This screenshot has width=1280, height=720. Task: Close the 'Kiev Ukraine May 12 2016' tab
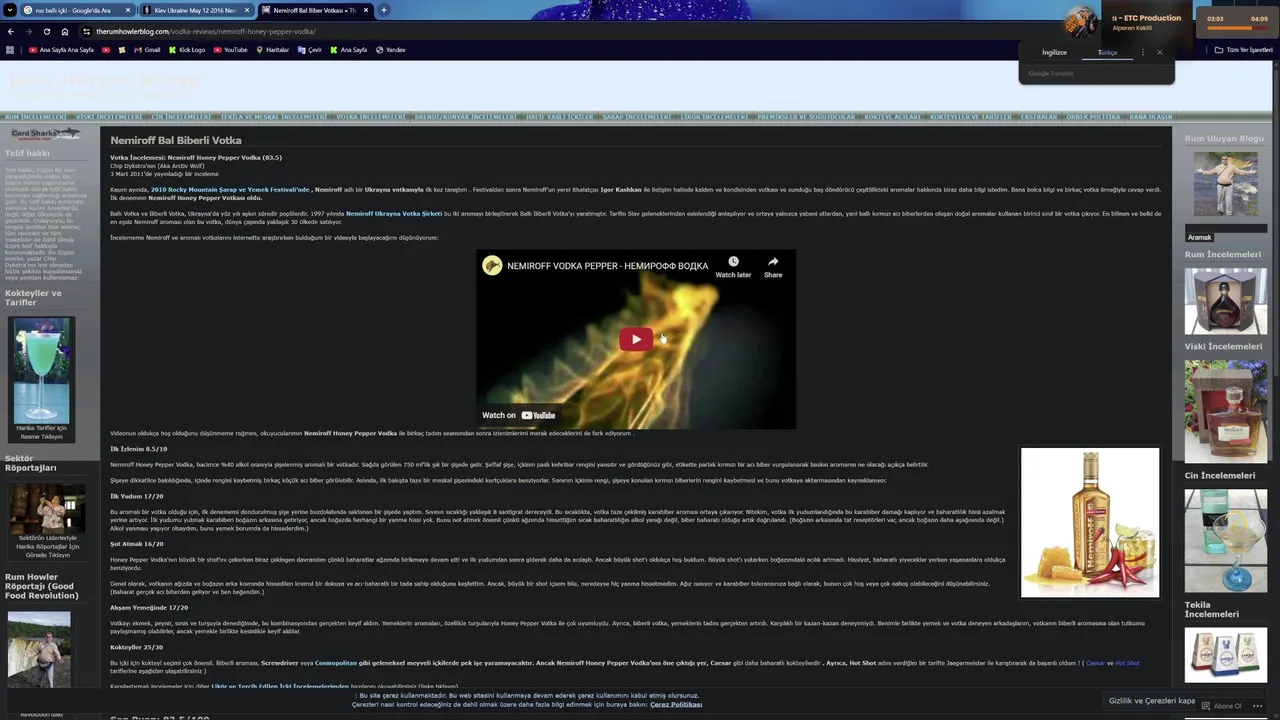[246, 10]
